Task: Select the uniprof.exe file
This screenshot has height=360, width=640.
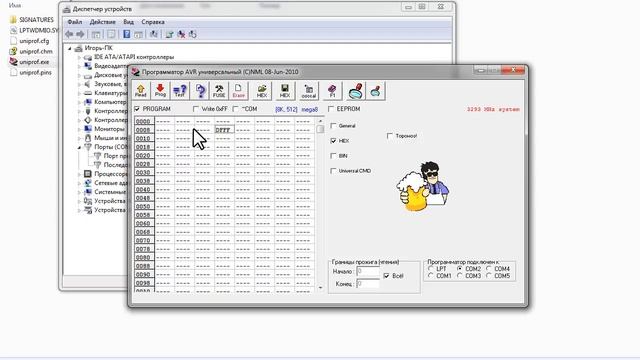Action: [29, 62]
